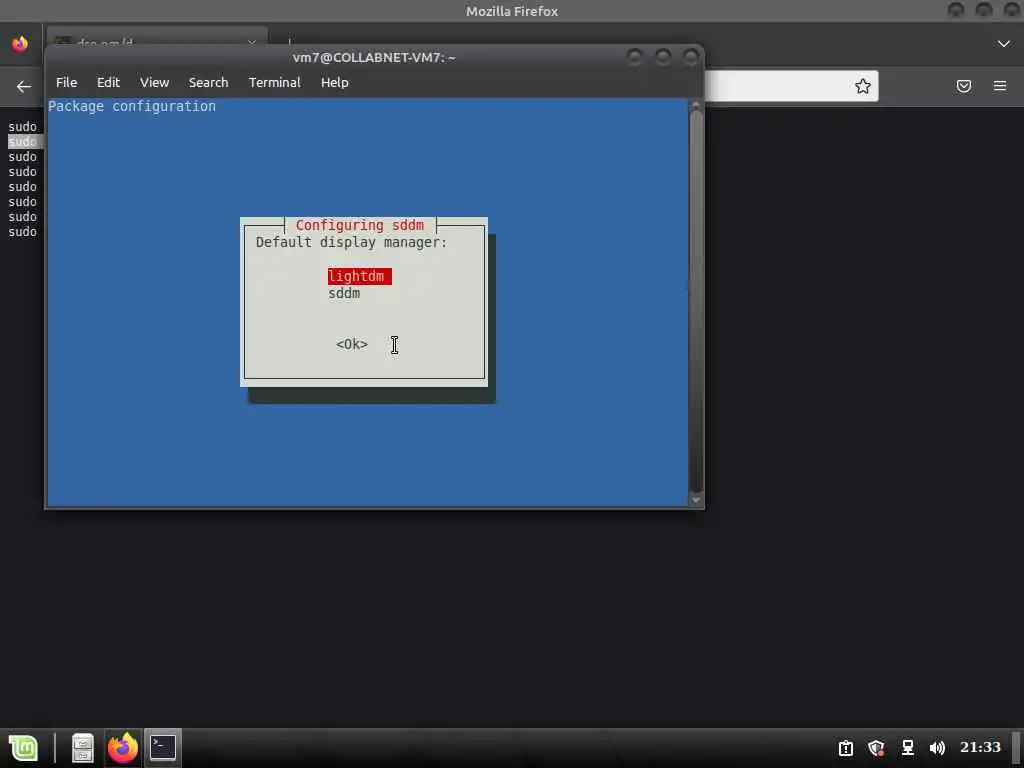Viewport: 1024px width, 768px height.
Task: Maximize the terminal window
Action: [x=663, y=57]
